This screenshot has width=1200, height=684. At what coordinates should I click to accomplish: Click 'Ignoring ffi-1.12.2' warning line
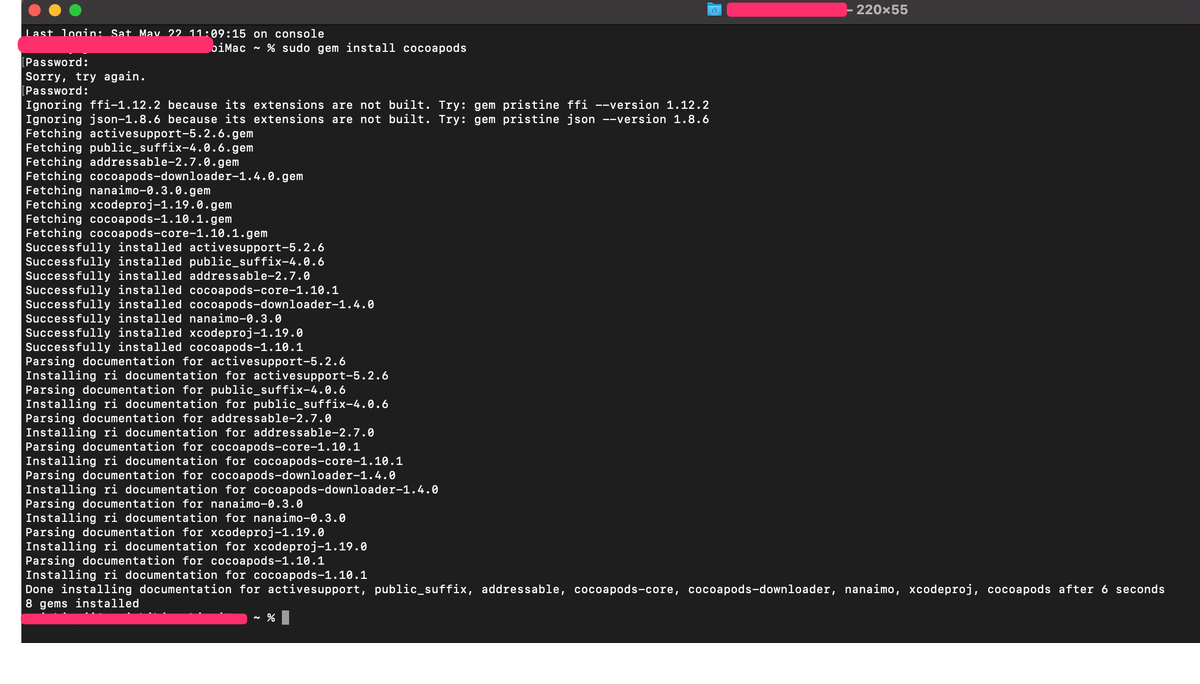[367, 105]
